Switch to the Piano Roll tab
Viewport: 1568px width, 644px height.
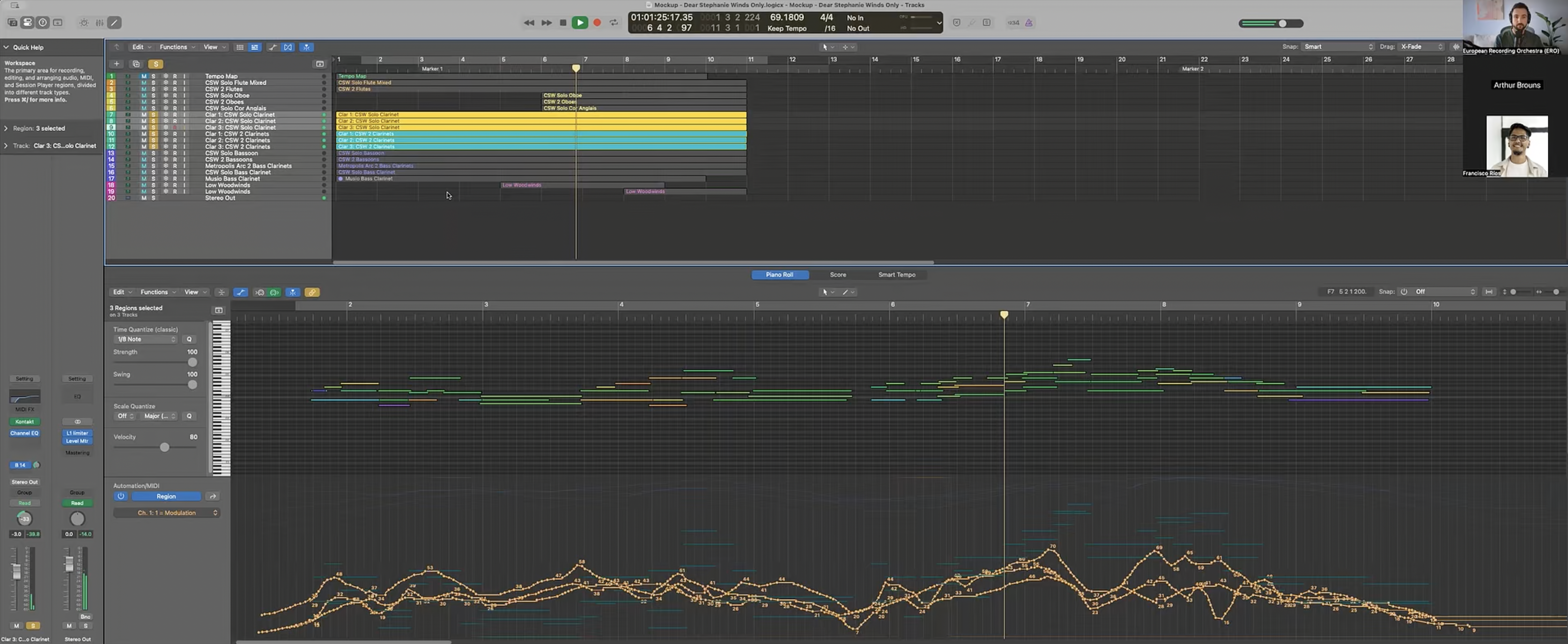pyautogui.click(x=780, y=275)
